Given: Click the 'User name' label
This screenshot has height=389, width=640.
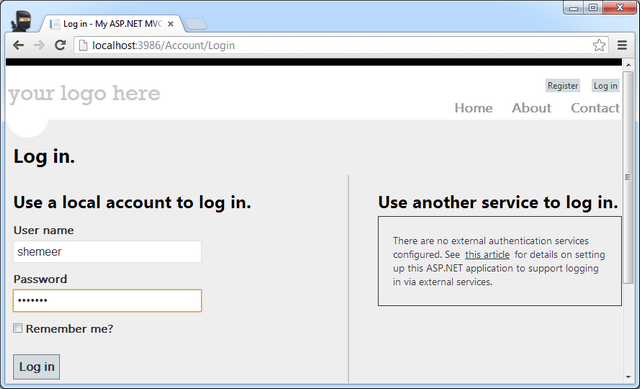Looking at the screenshot, I should click(x=44, y=230).
